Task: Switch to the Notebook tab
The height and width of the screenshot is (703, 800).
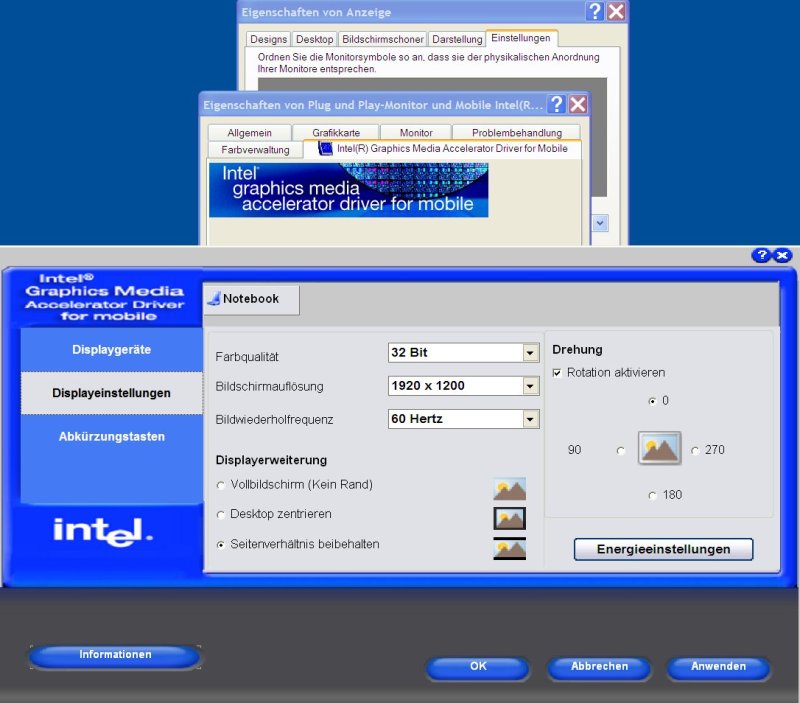Action: tap(251, 299)
